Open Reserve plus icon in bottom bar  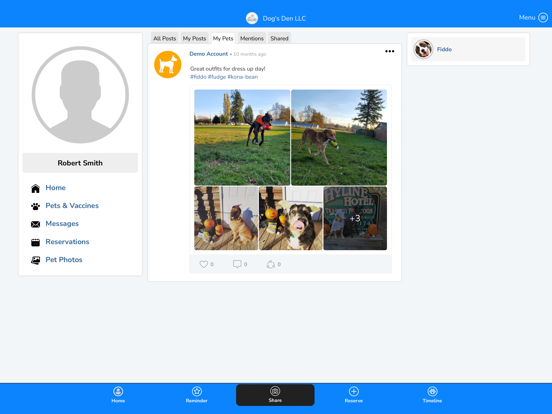pyautogui.click(x=354, y=391)
